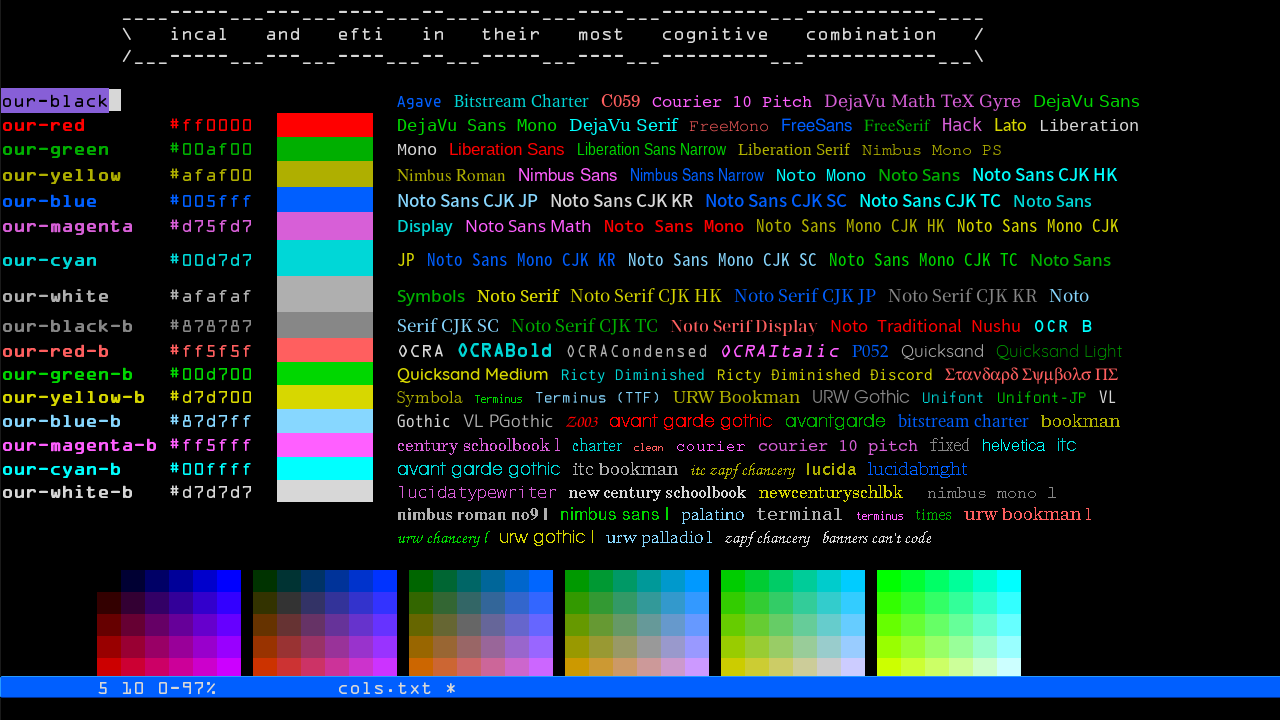1280x720 pixels.
Task: Click the 'cols.txt *' buffer name
Action: click(x=397, y=688)
